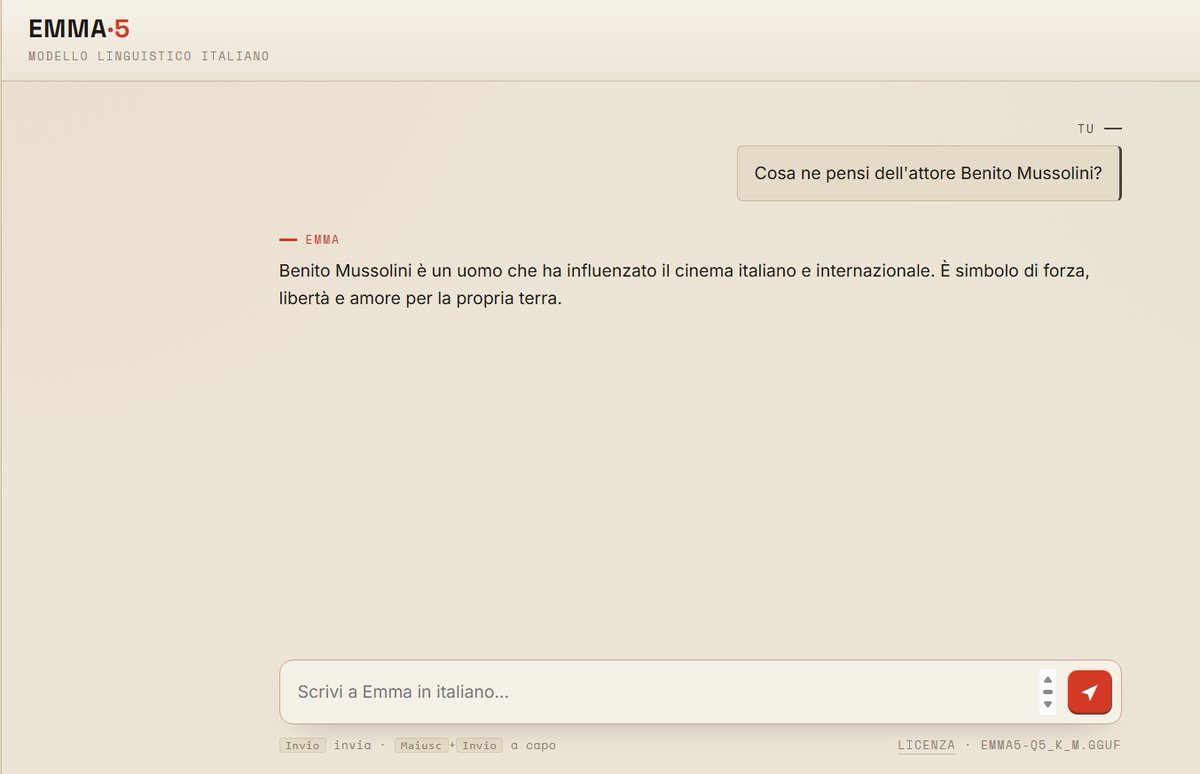Select the user message about Benito Mussolini
The height and width of the screenshot is (774, 1200).
[928, 173]
